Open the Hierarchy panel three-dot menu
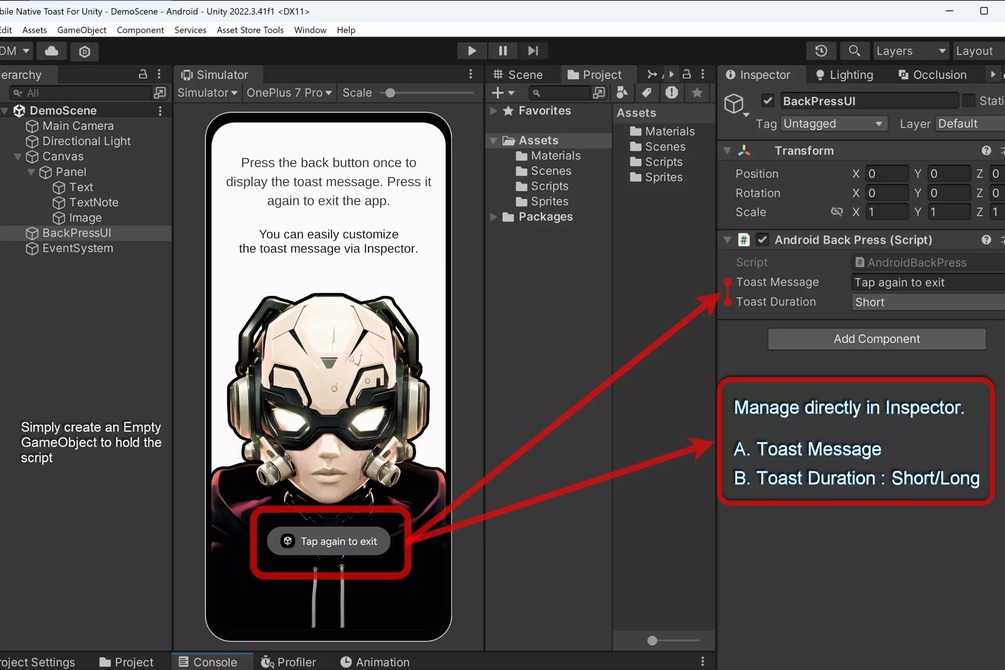 pos(159,74)
